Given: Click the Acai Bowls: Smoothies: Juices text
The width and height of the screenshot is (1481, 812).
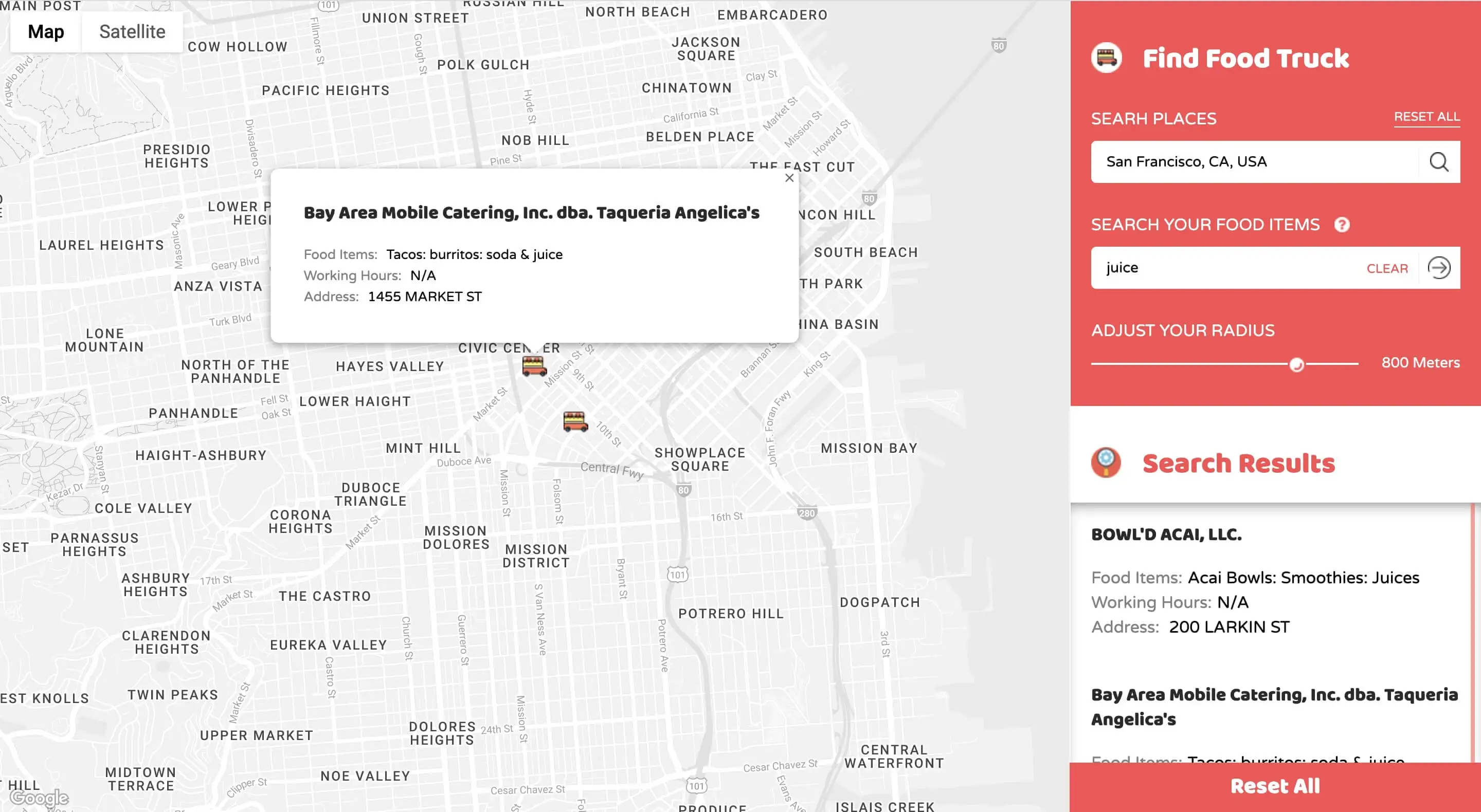Looking at the screenshot, I should (1304, 578).
